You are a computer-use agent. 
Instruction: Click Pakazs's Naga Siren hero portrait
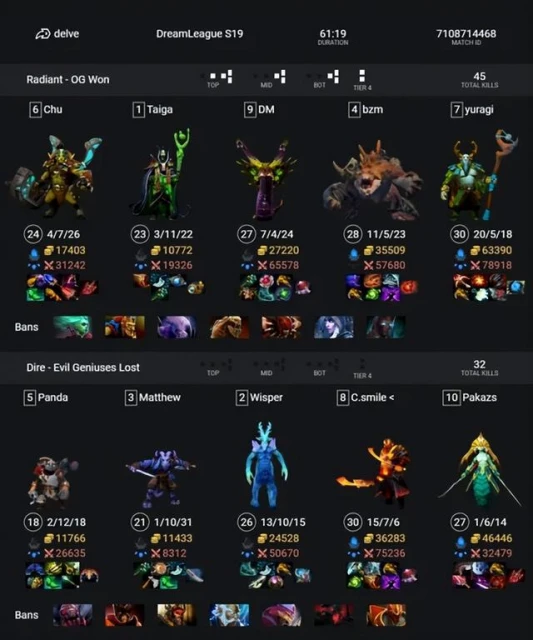pyautogui.click(x=480, y=470)
